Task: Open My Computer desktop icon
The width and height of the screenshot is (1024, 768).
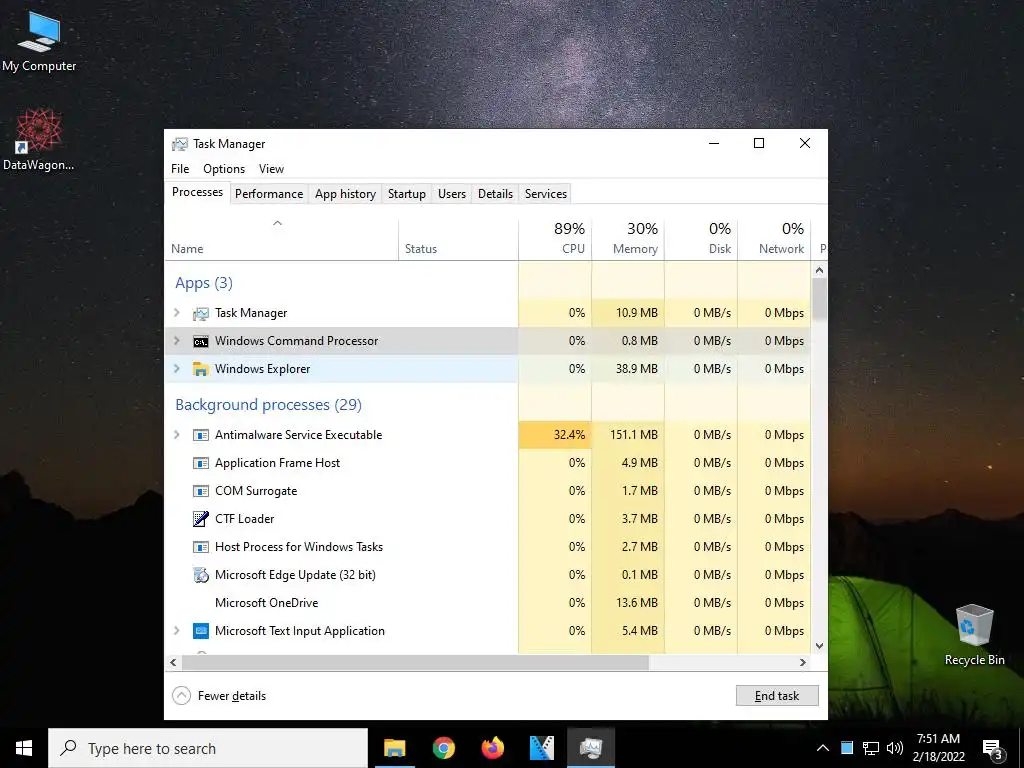Action: (39, 41)
